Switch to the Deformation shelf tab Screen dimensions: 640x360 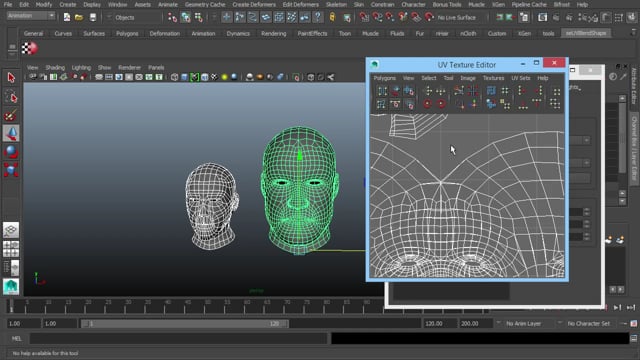pos(164,33)
